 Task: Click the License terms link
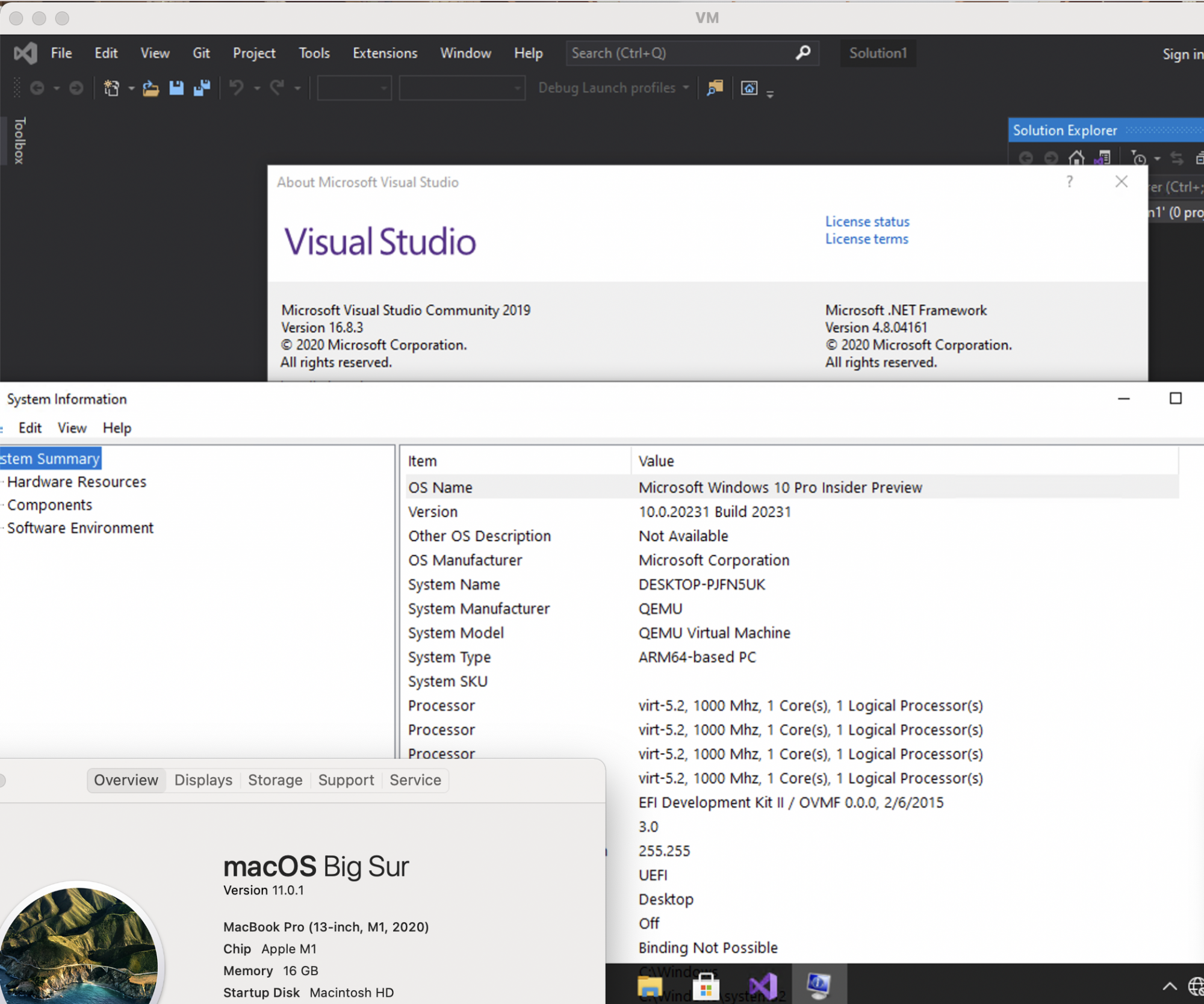point(866,239)
